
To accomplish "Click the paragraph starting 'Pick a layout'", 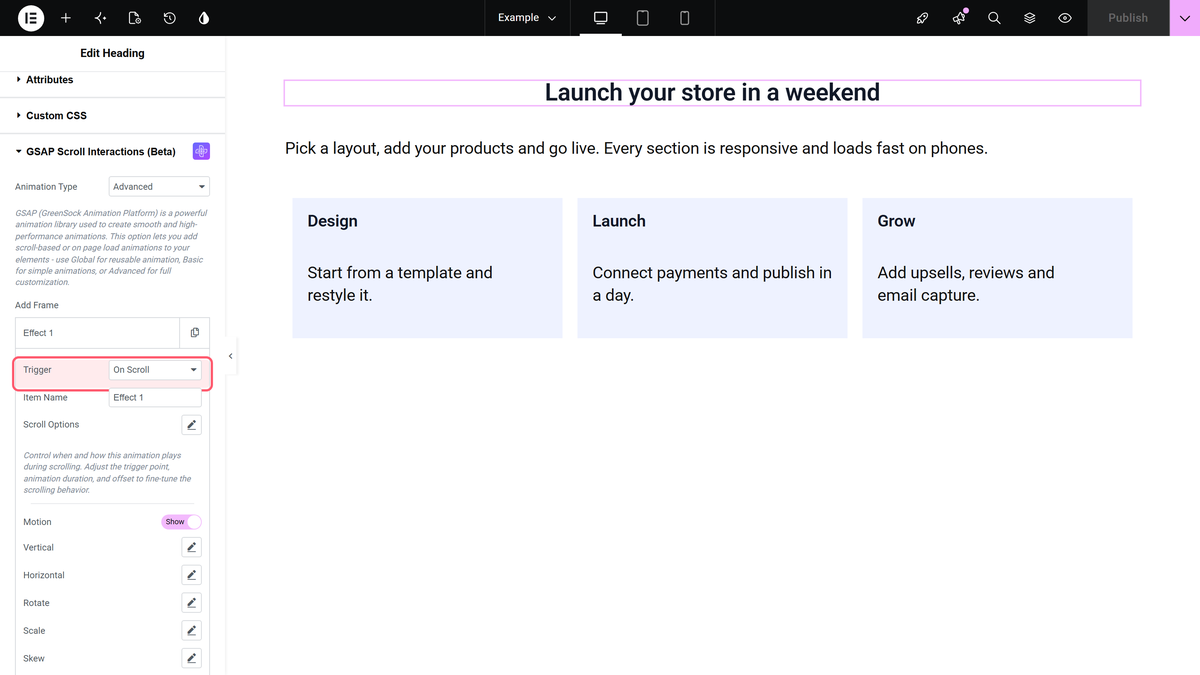I will tap(636, 148).
